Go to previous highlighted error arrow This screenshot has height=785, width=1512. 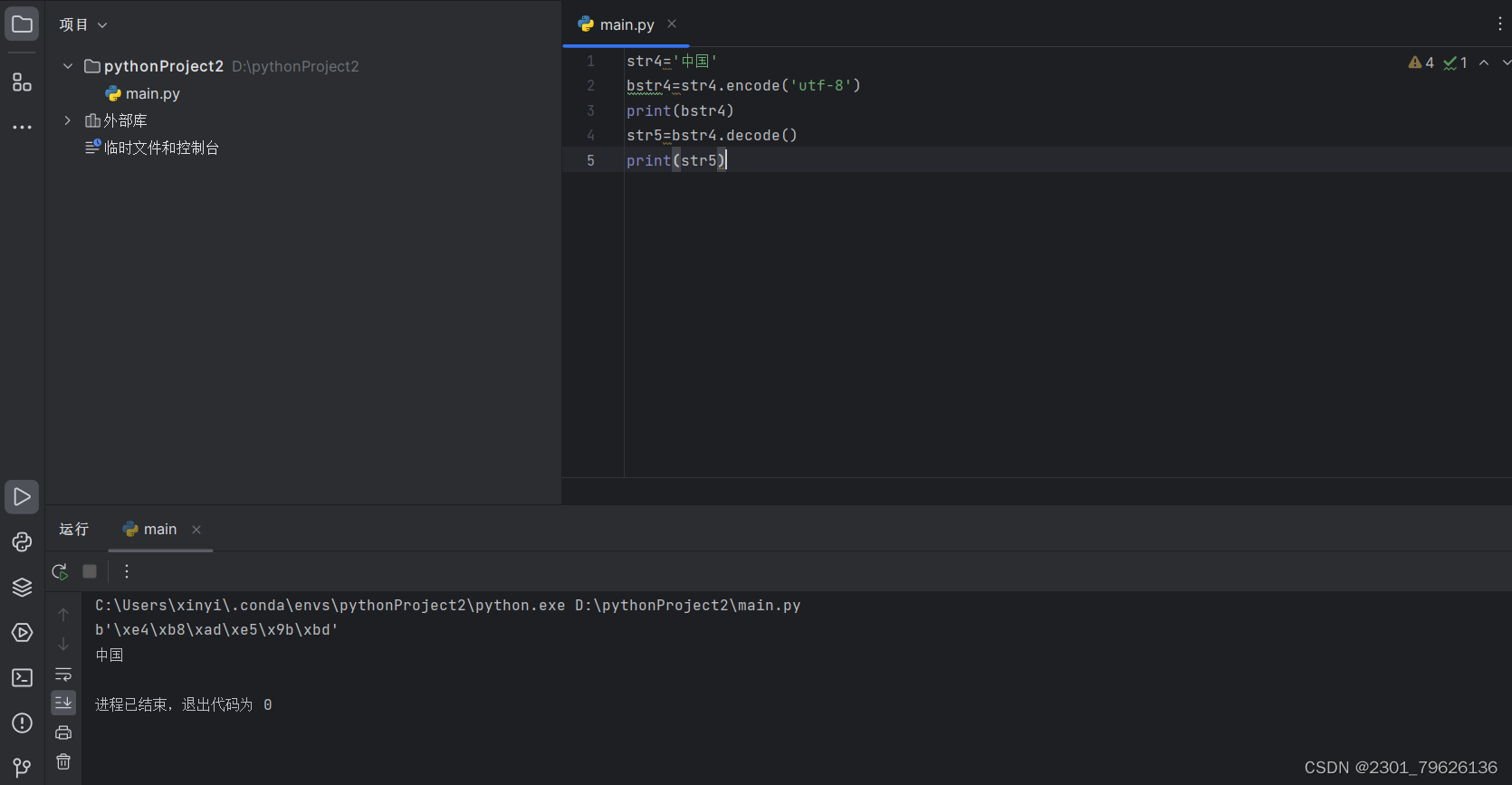1484,62
